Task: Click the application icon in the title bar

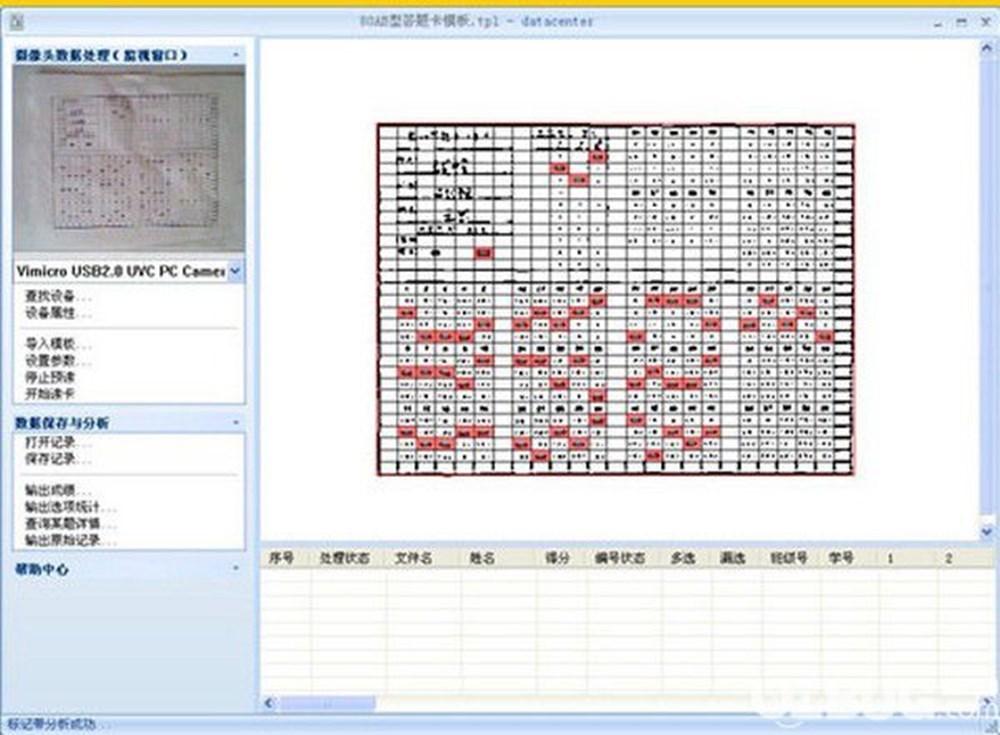Action: [x=17, y=22]
